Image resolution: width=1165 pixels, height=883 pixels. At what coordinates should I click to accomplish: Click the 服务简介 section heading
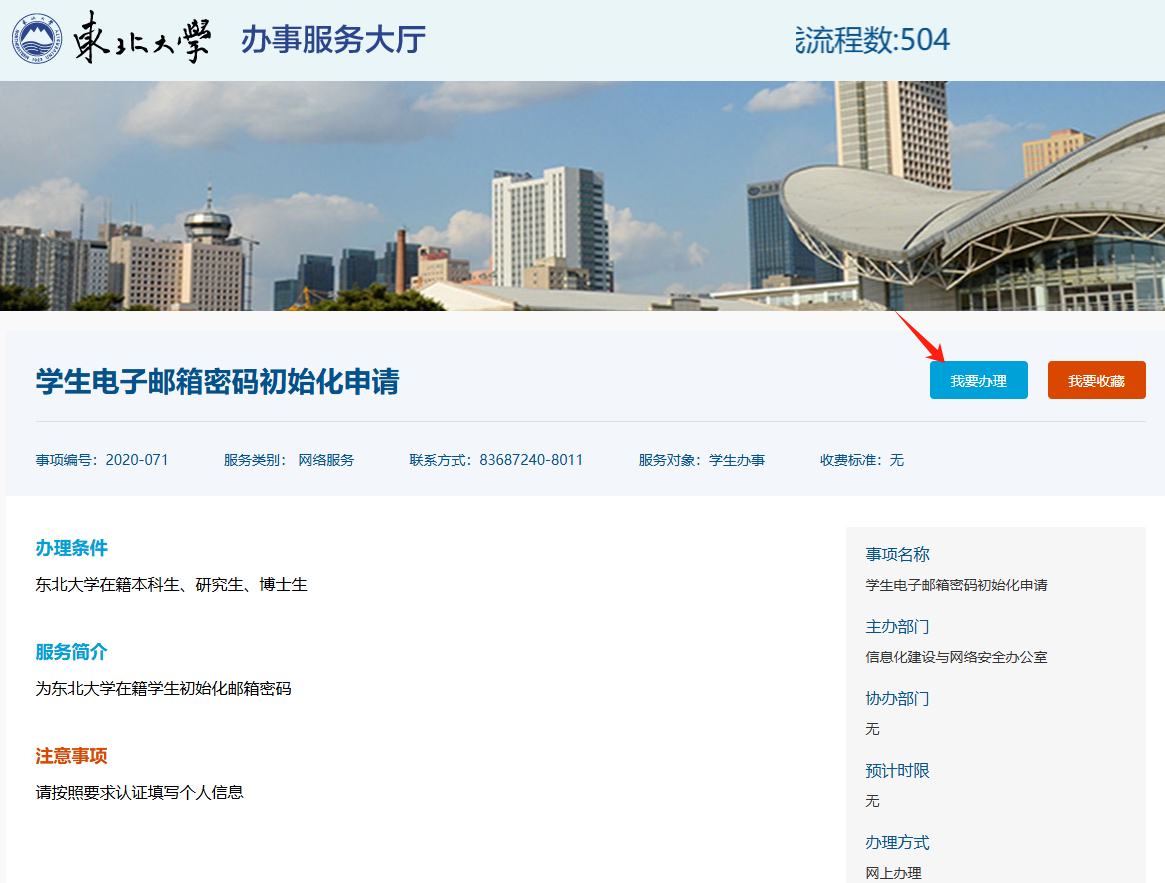(x=71, y=652)
